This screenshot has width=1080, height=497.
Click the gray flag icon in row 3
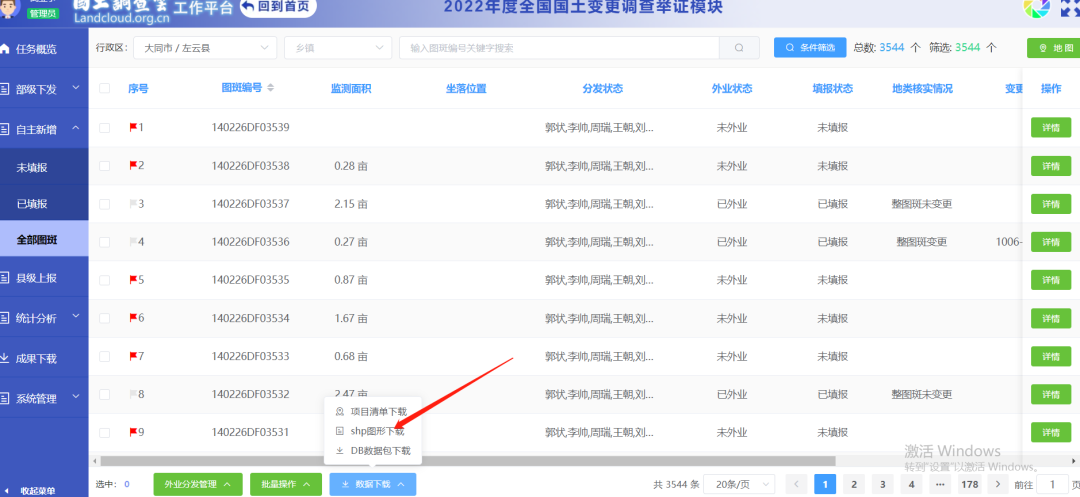pos(132,204)
